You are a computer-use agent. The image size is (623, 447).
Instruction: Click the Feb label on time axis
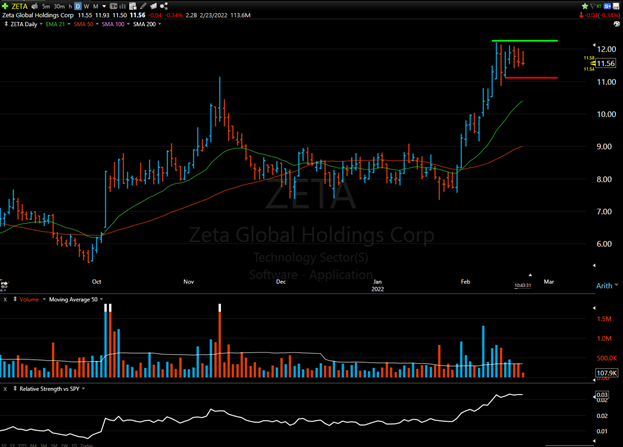tap(465, 282)
